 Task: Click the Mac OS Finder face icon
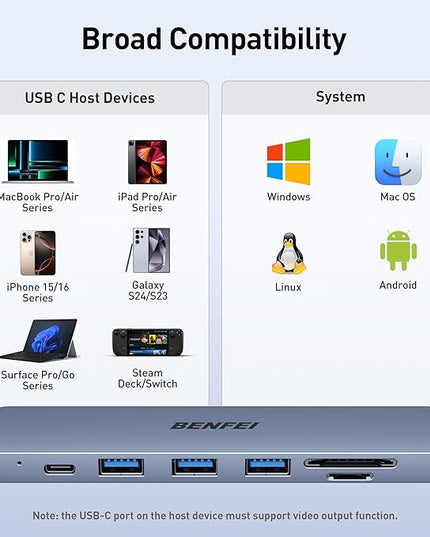pos(398,162)
